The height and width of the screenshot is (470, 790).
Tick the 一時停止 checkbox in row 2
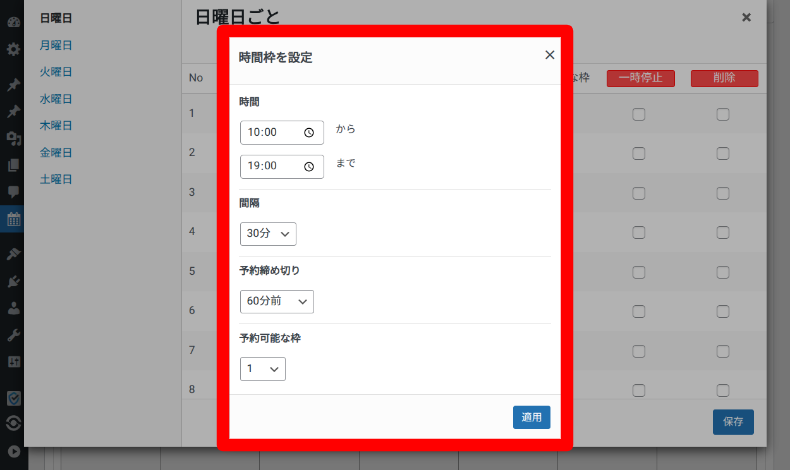pos(639,153)
